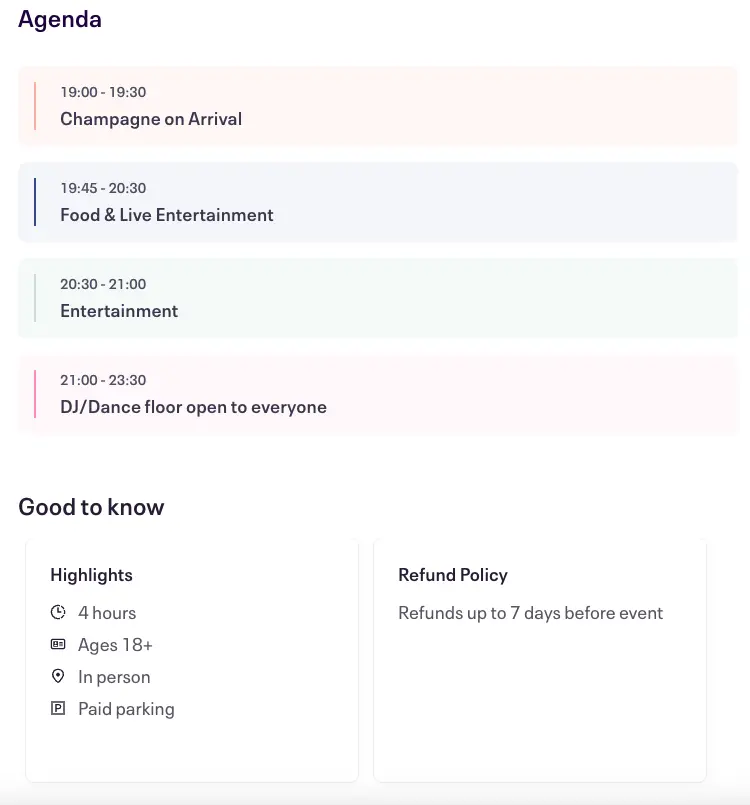This screenshot has height=805, width=750.
Task: Click the ID card icon for Ages 18+
Action: pyautogui.click(x=58, y=645)
